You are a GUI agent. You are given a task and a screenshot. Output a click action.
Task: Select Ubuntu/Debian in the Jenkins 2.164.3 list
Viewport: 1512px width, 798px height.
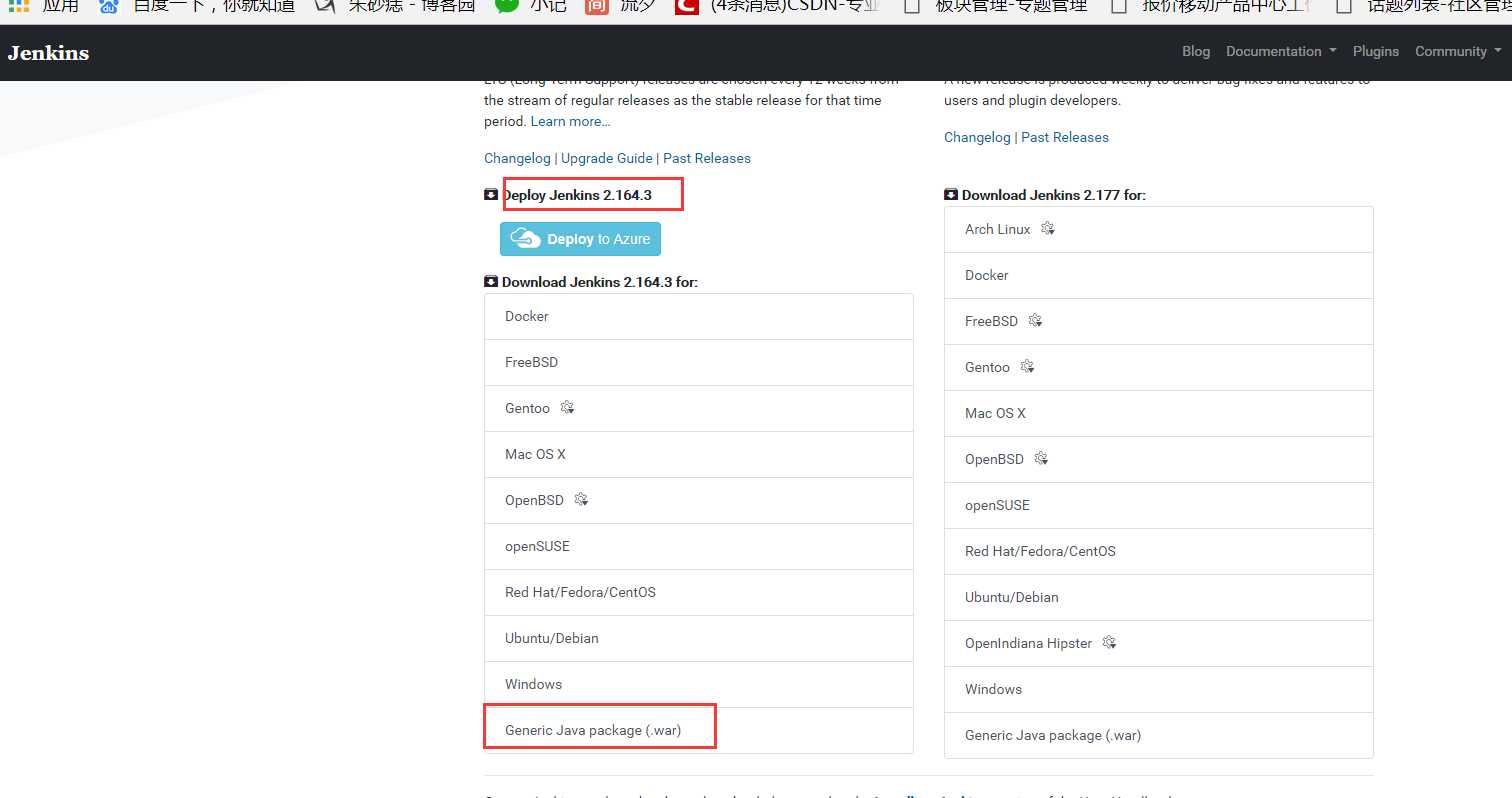699,638
